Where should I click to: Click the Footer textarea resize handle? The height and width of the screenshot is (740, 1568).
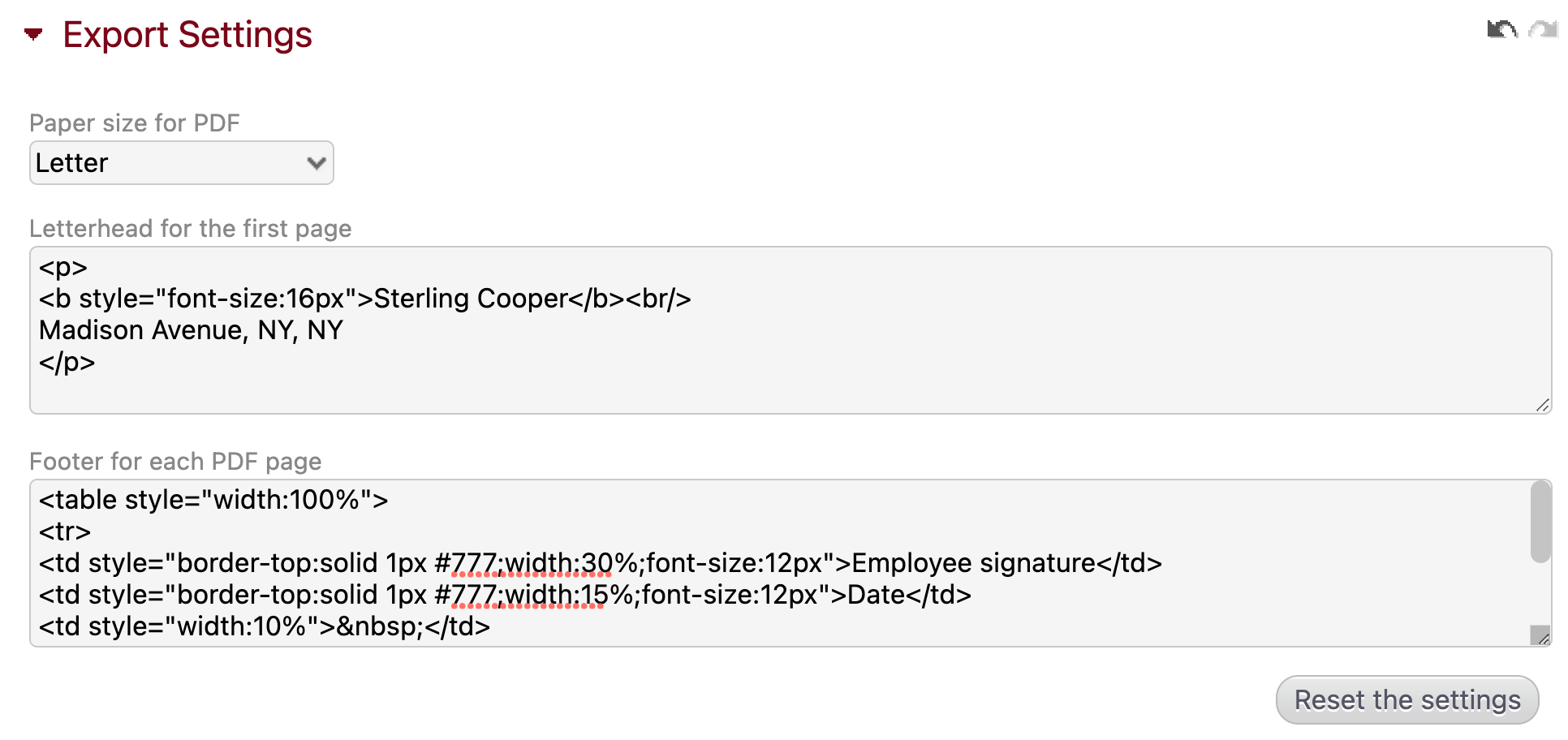pyautogui.click(x=1540, y=636)
